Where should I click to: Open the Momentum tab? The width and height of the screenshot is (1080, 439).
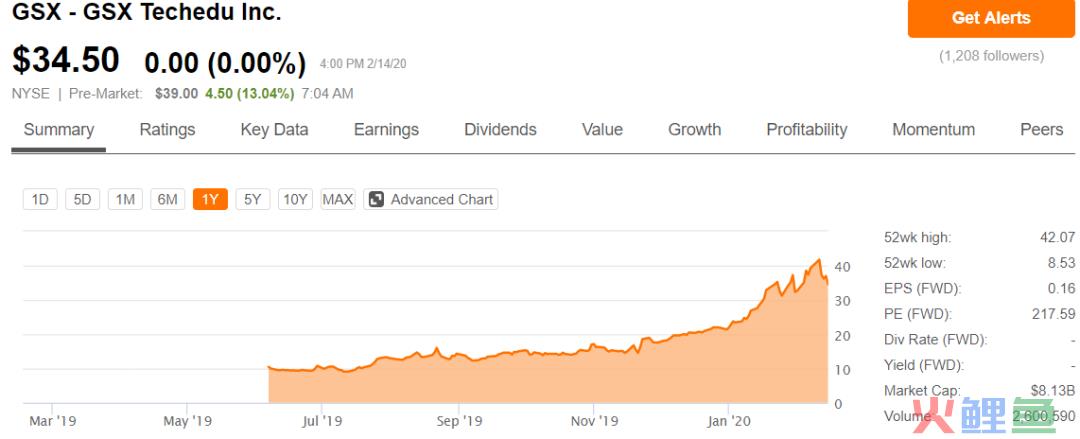pyautogui.click(x=933, y=130)
